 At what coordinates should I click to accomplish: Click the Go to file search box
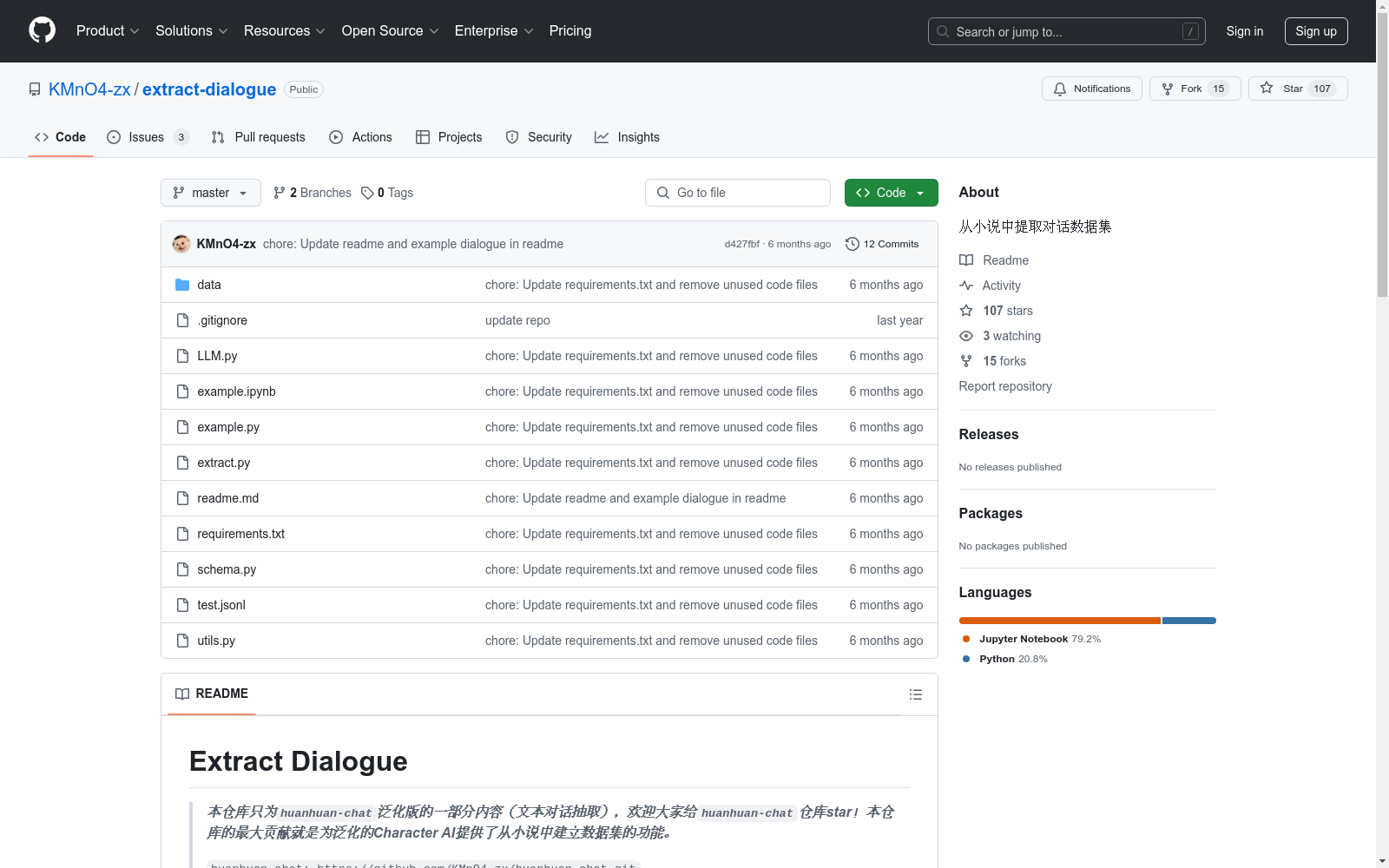tap(737, 193)
